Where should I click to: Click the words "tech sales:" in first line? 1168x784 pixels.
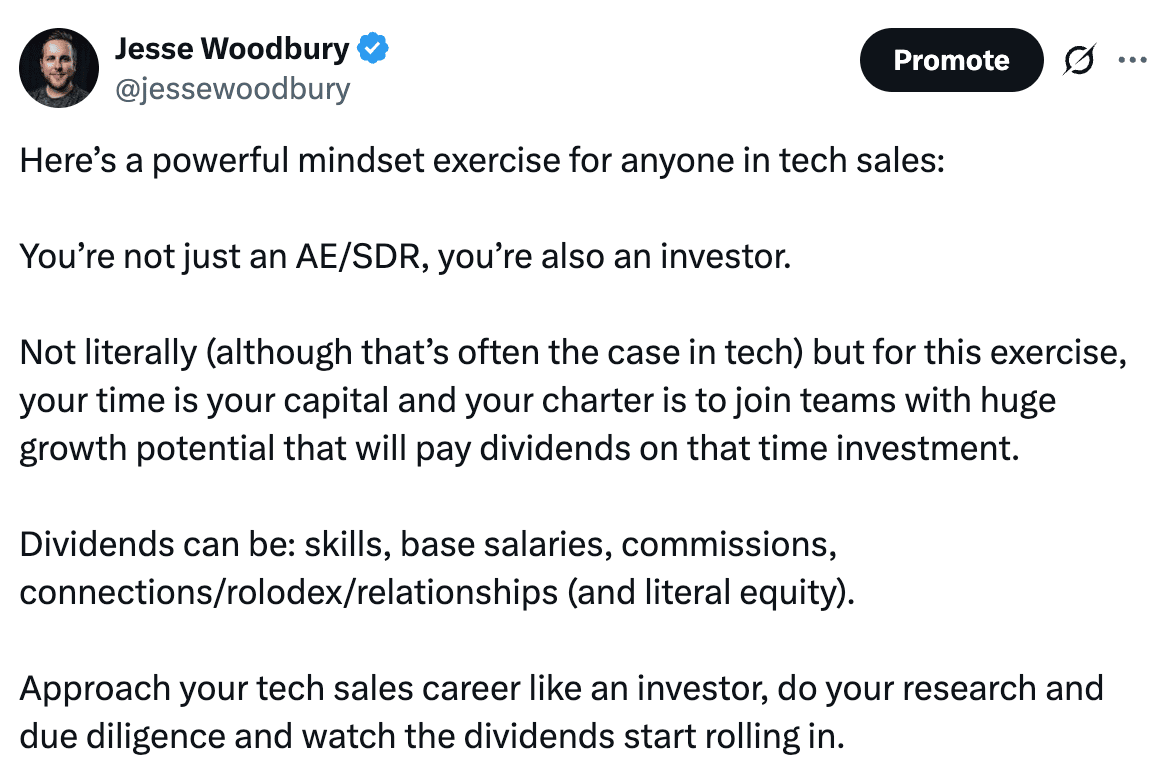[862, 161]
